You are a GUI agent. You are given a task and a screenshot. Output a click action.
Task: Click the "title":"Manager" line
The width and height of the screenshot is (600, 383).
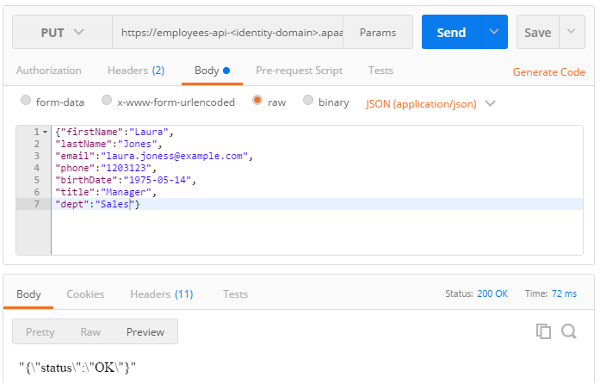click(x=106, y=192)
